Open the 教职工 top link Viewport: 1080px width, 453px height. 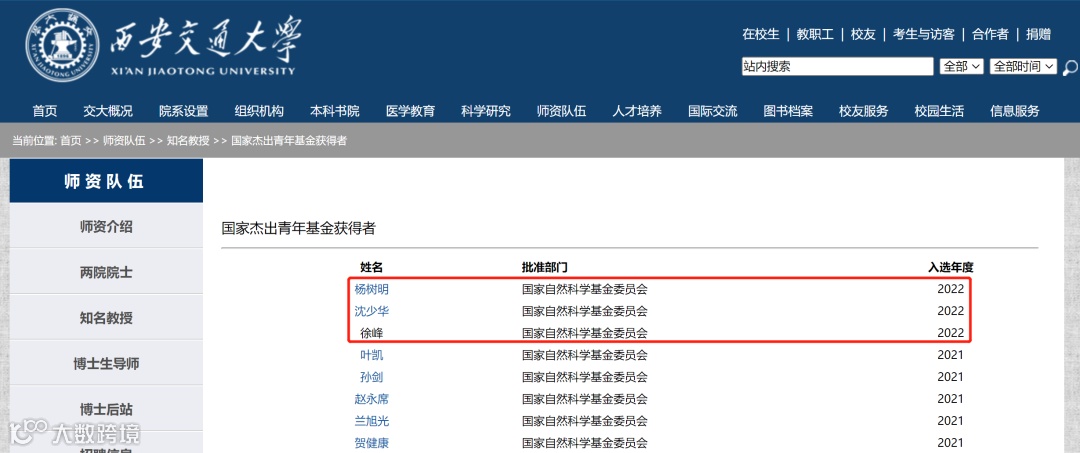pos(815,34)
